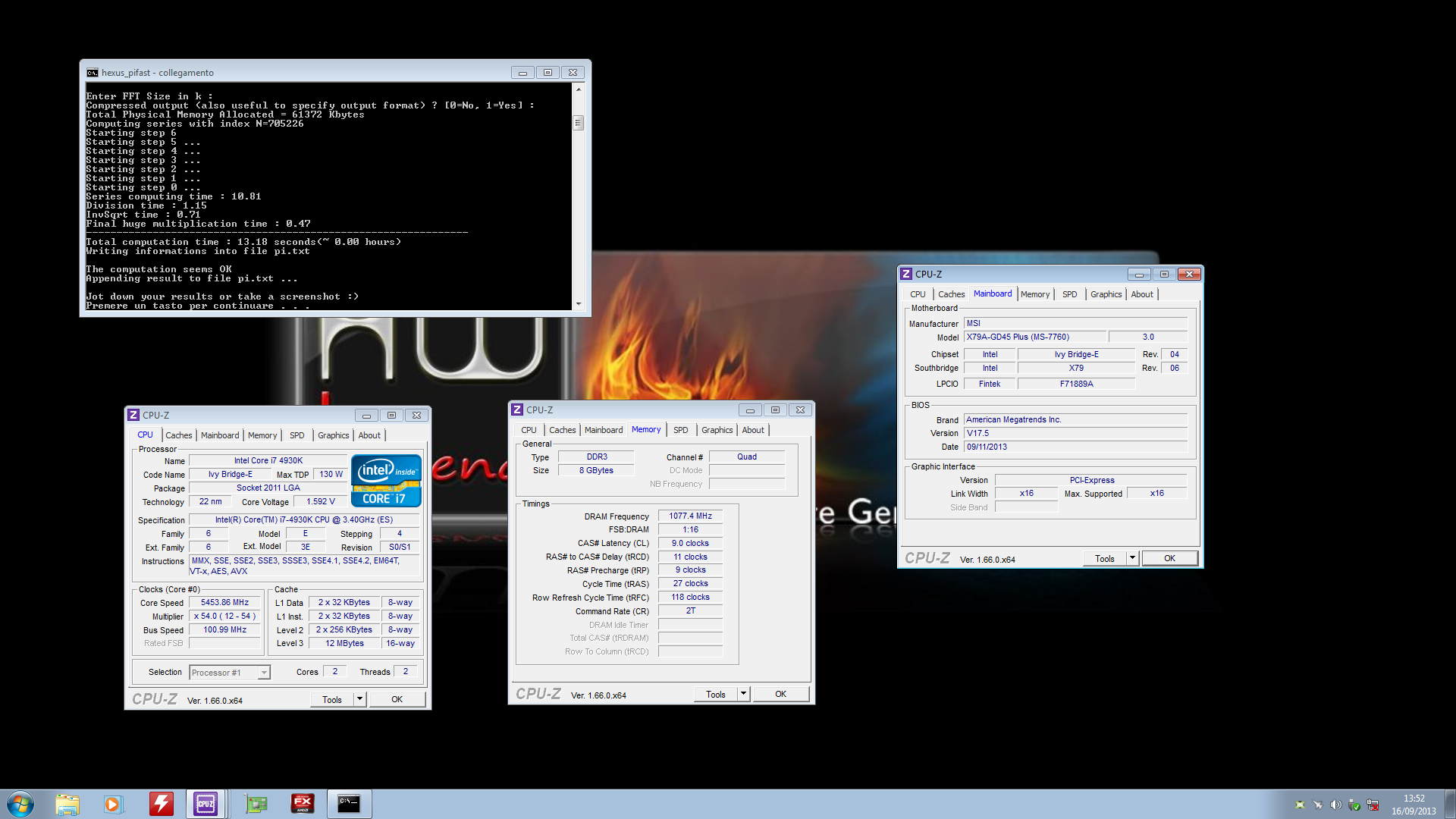Open the Processor #1 selection dropdown
Screen dimensions: 1456x819
click(230, 673)
